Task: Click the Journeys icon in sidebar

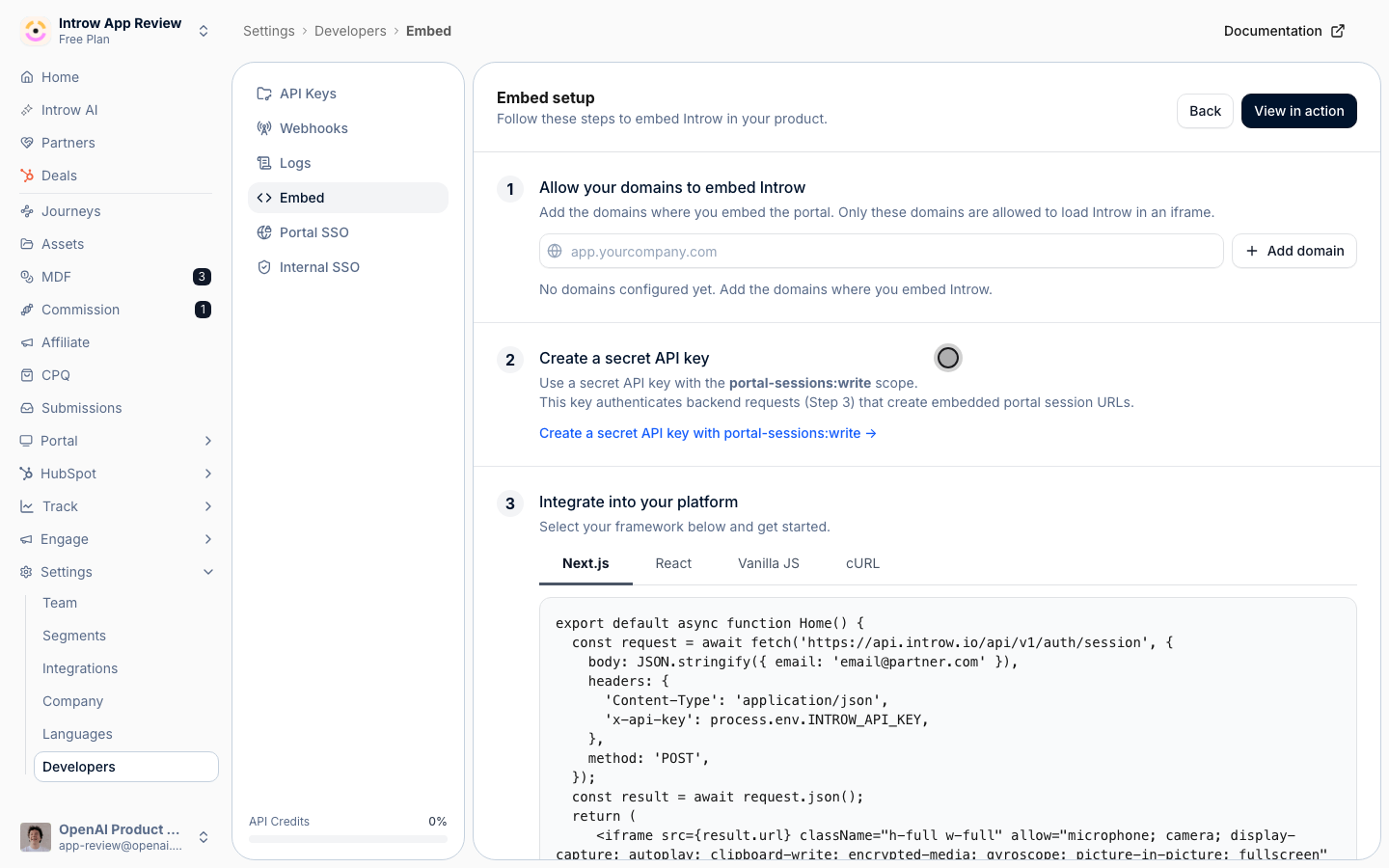Action: coord(27,211)
